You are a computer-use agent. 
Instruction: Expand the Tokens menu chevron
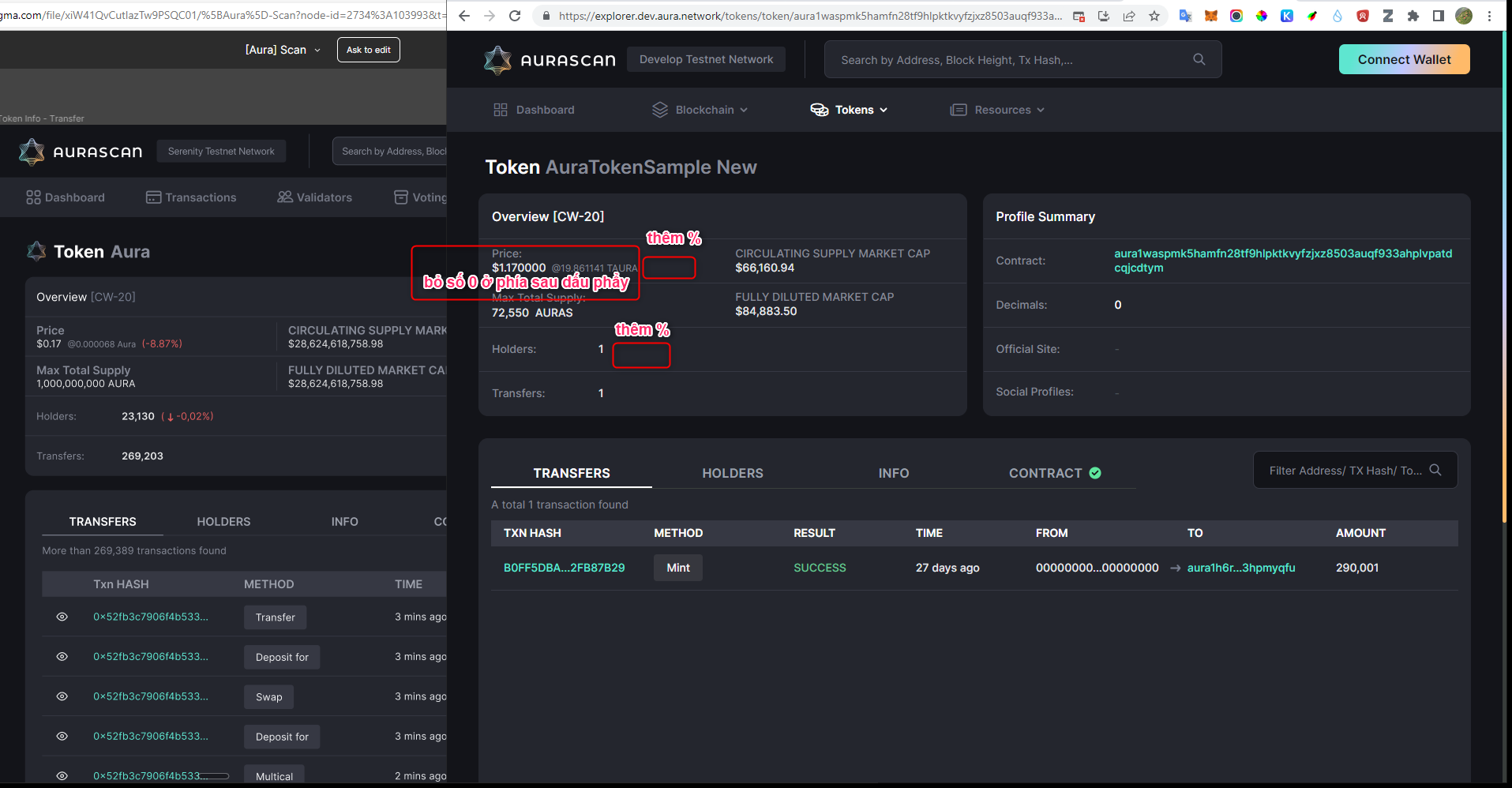click(x=884, y=111)
